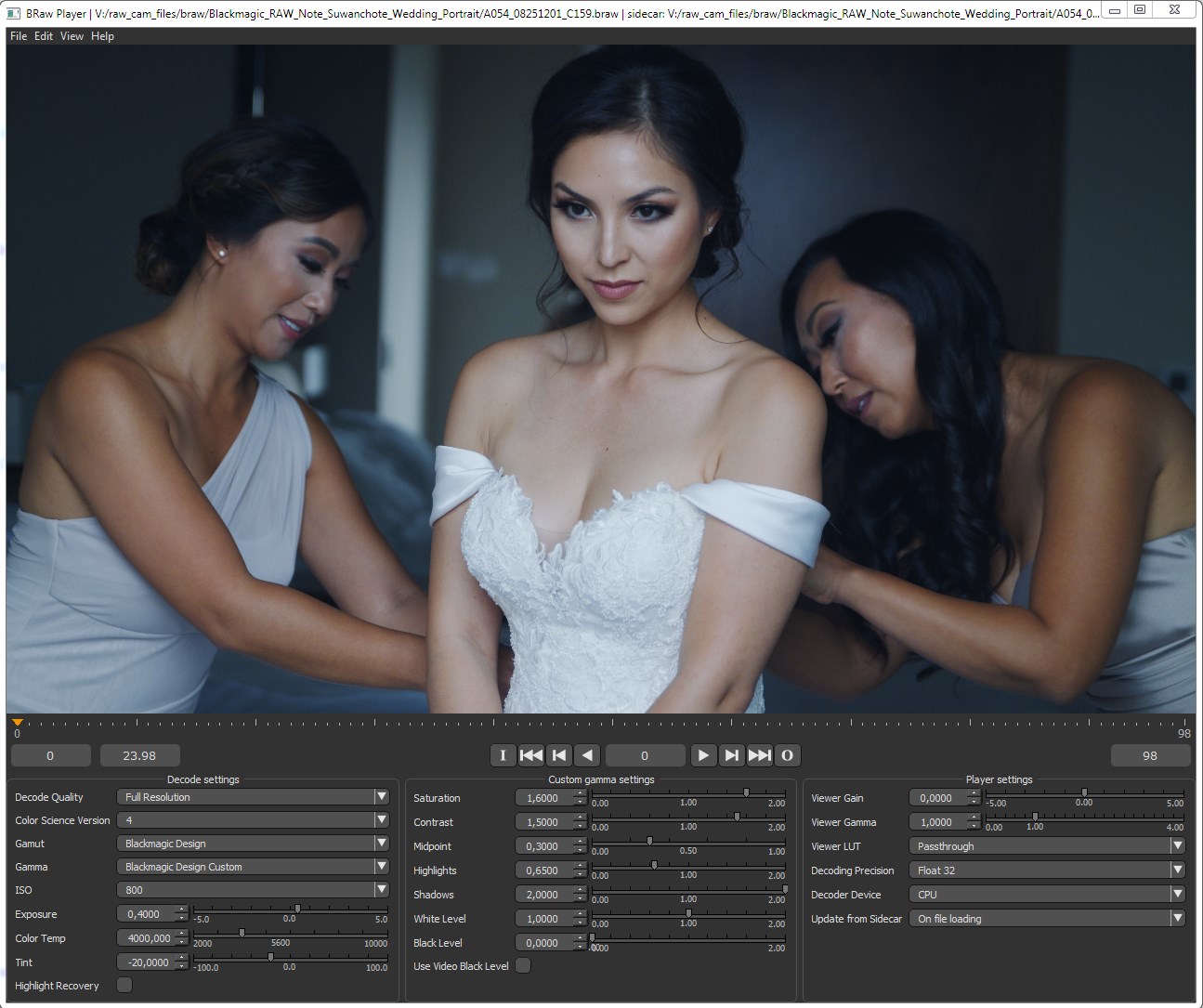
Task: Click the BRaw Player app icon in title bar
Action: click(x=13, y=13)
